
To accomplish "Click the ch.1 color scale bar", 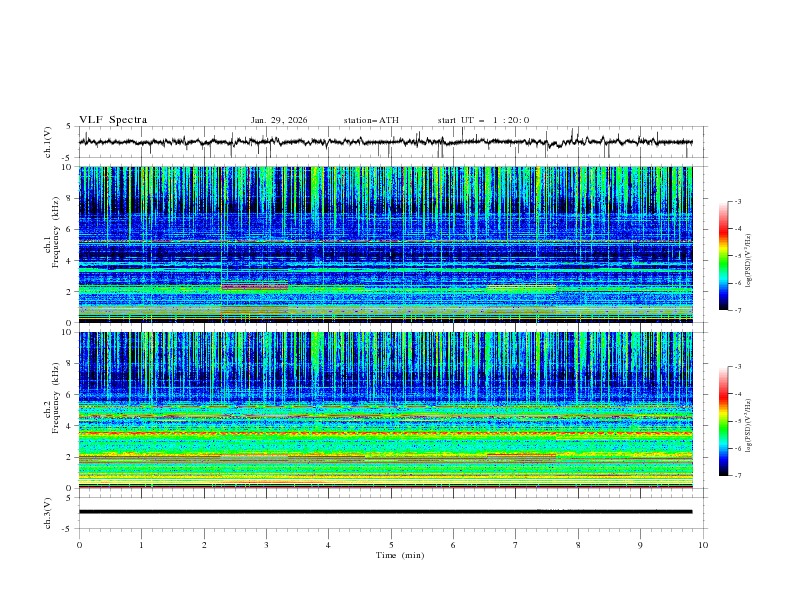I will coord(723,256).
